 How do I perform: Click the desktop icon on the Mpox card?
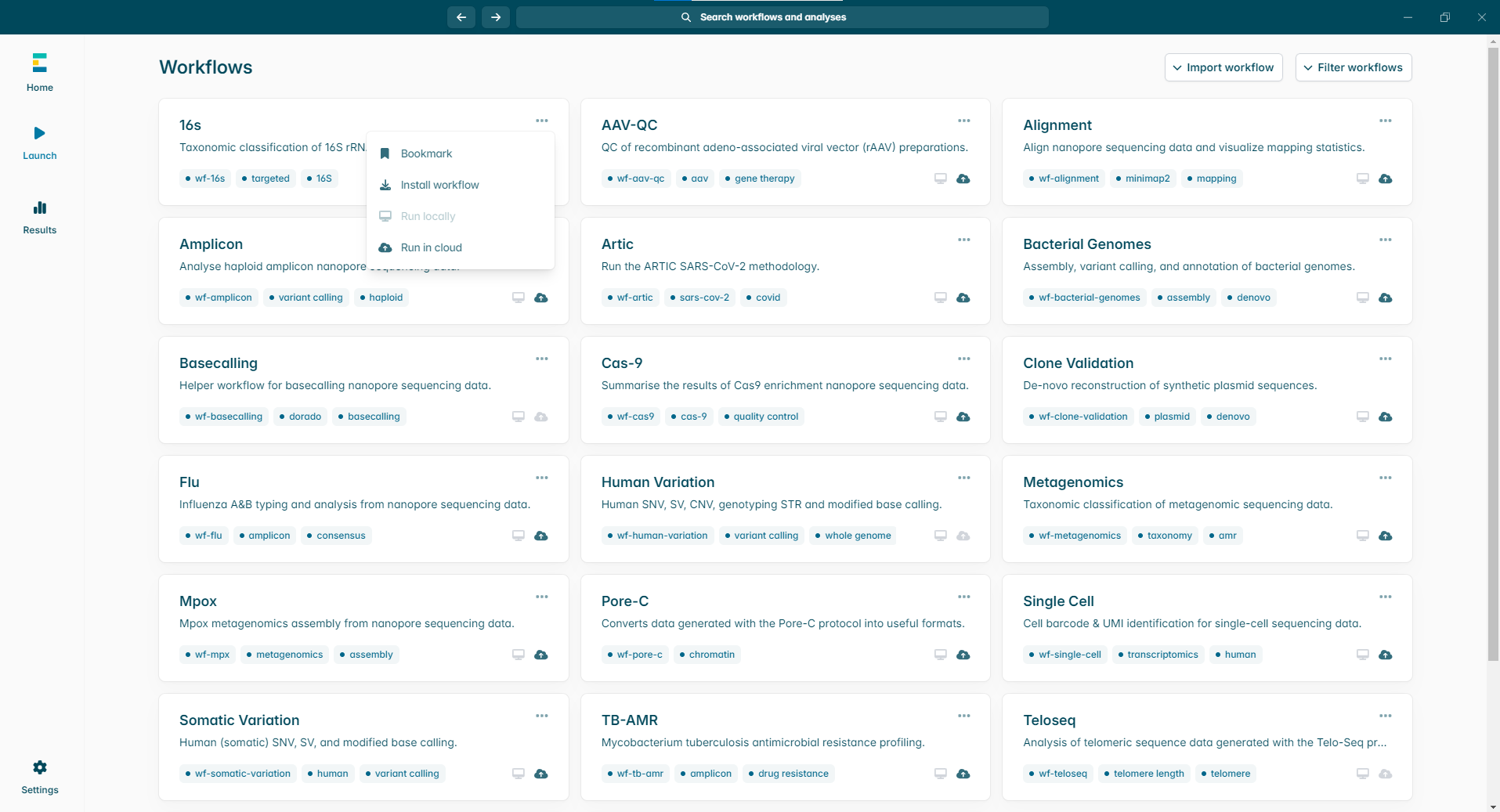click(x=518, y=655)
